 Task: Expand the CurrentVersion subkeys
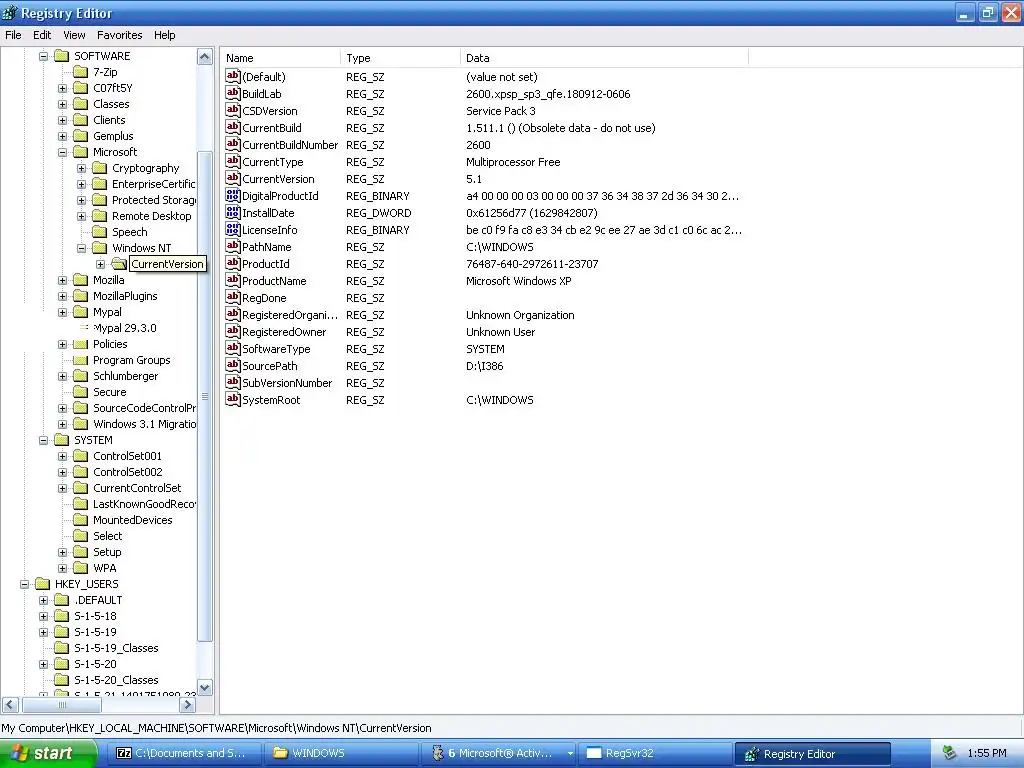tap(101, 264)
